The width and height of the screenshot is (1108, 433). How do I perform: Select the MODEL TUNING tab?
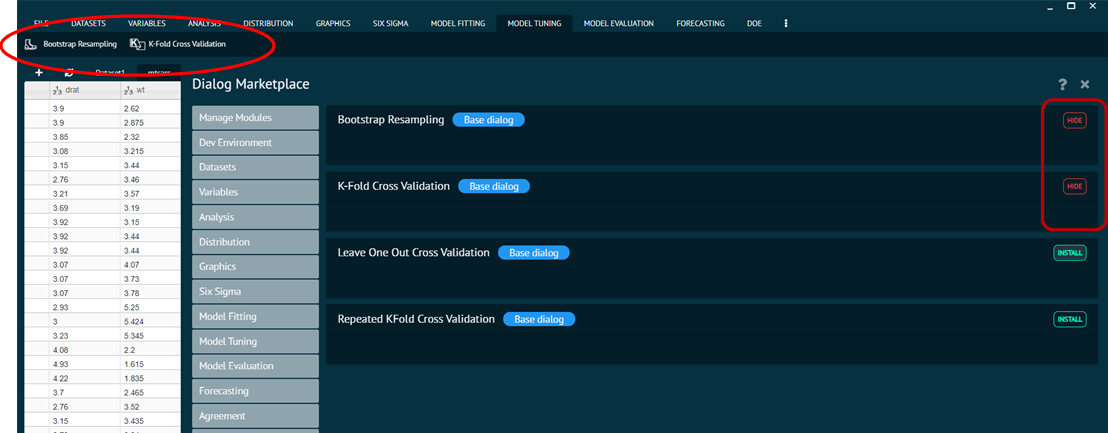pos(534,23)
